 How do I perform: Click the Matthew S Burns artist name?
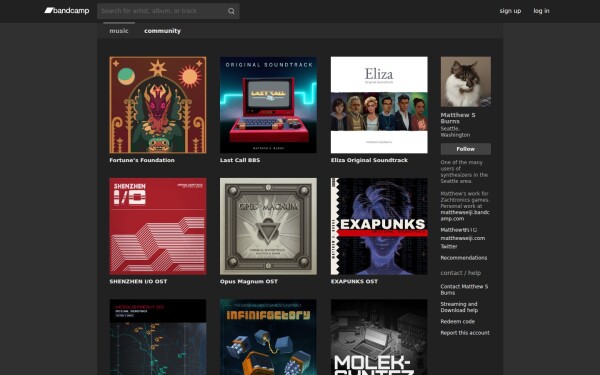tap(458, 118)
